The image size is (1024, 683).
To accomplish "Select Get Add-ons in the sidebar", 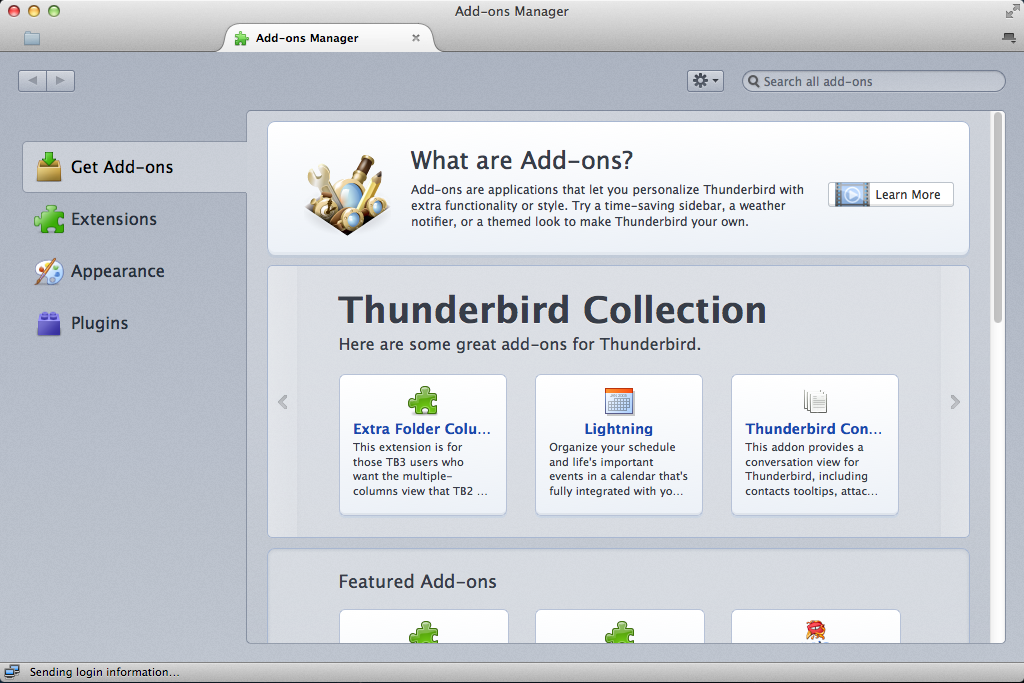I will tap(135, 167).
